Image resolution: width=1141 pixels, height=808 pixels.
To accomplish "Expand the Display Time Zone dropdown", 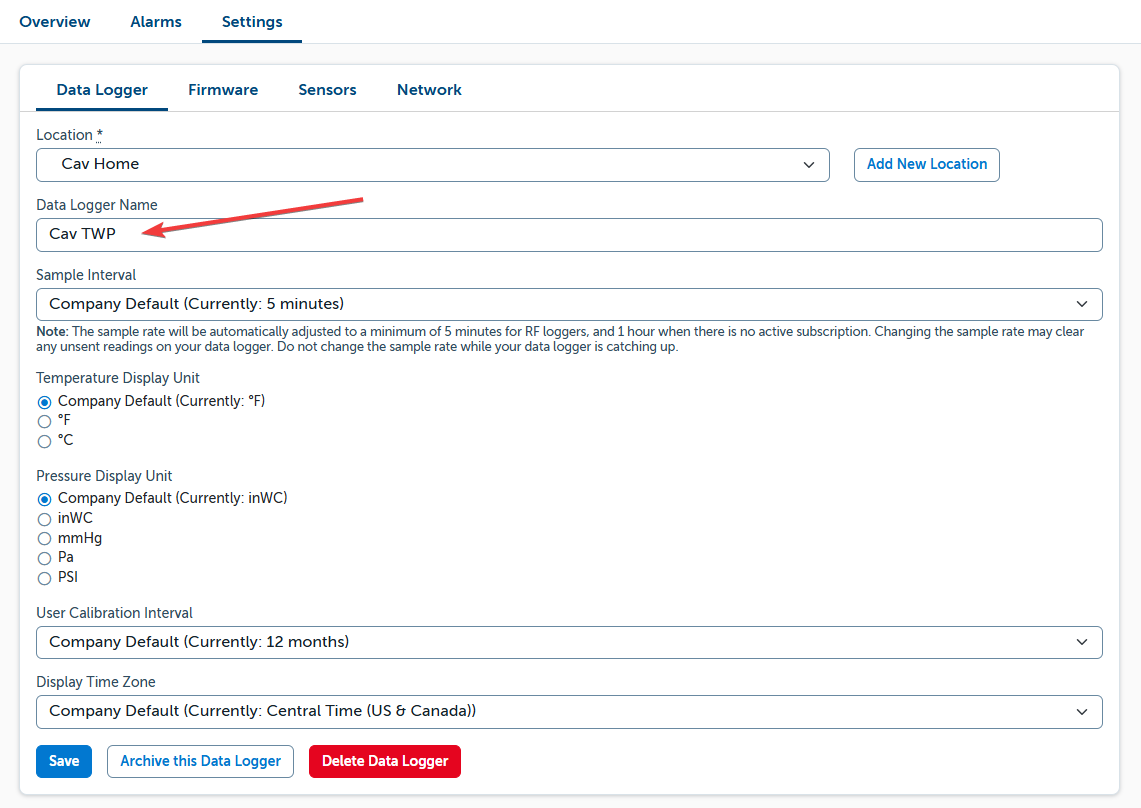I will [569, 711].
